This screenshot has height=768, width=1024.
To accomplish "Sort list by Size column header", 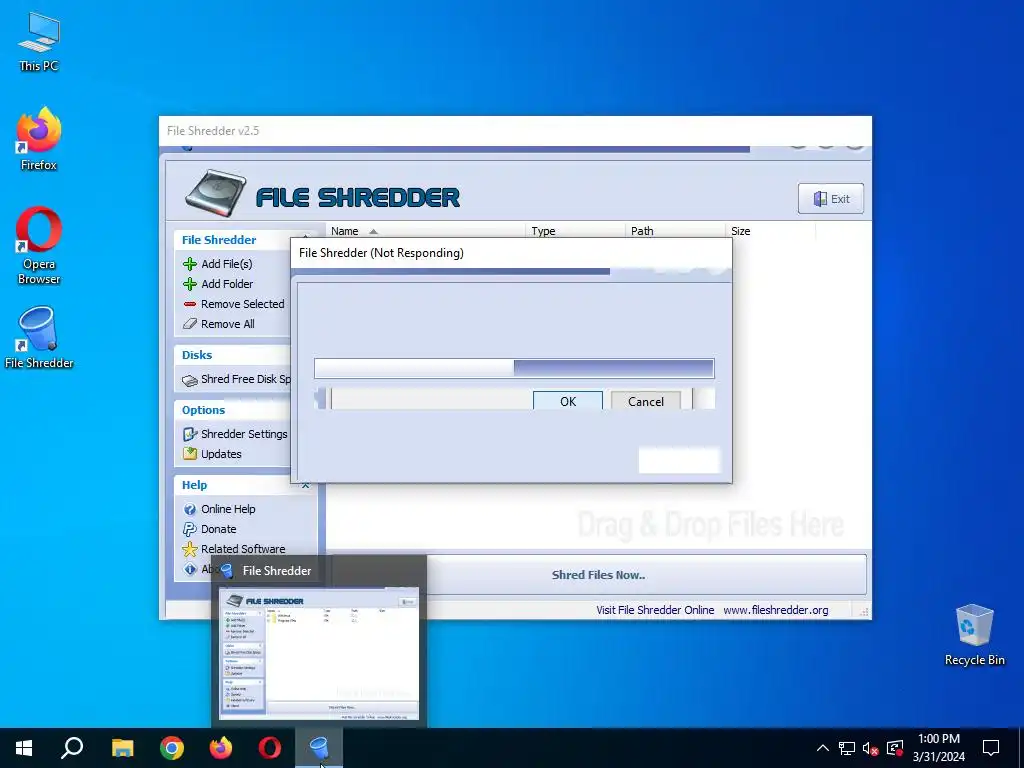I will click(x=771, y=231).
